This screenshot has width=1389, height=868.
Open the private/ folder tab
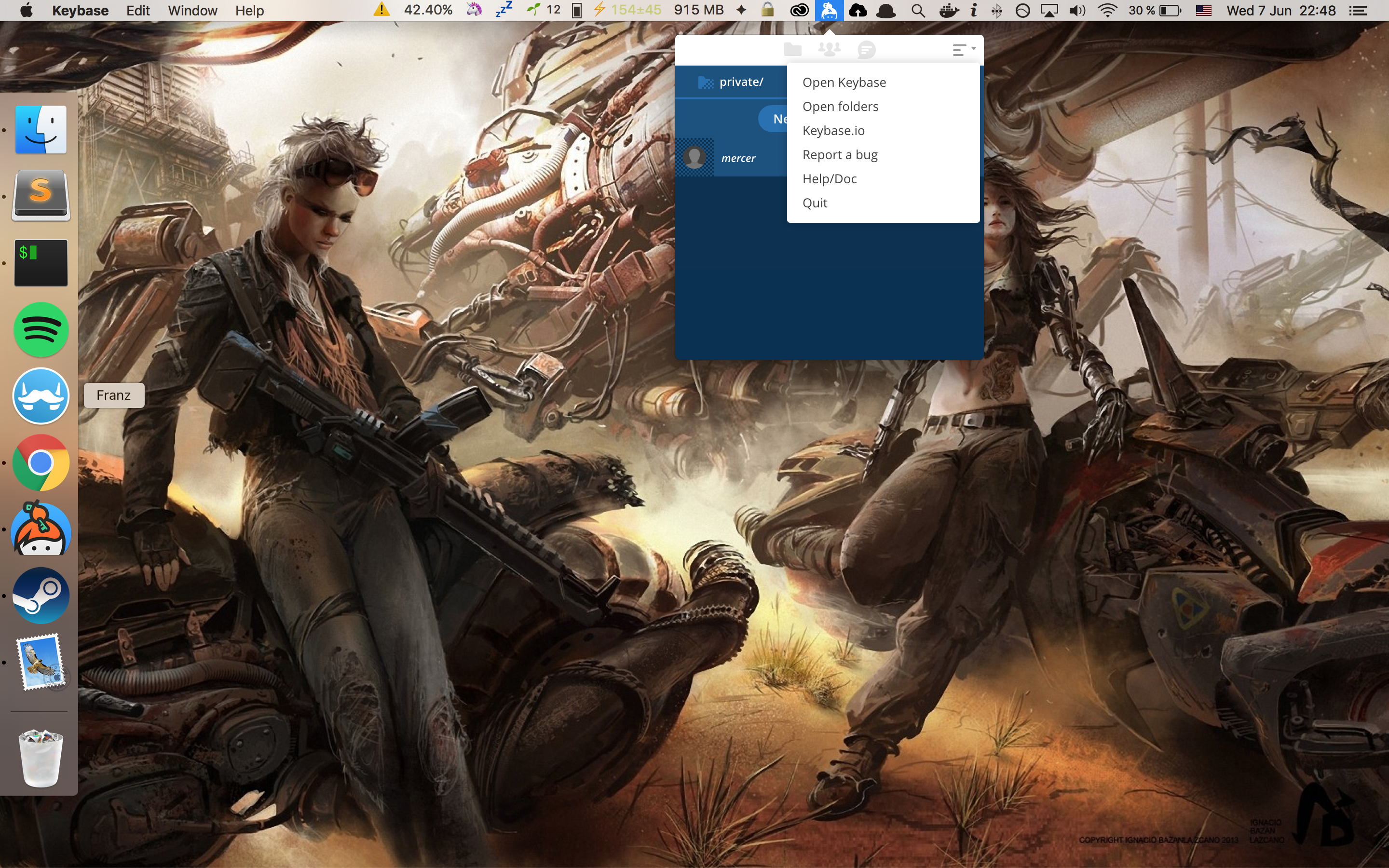pyautogui.click(x=731, y=82)
